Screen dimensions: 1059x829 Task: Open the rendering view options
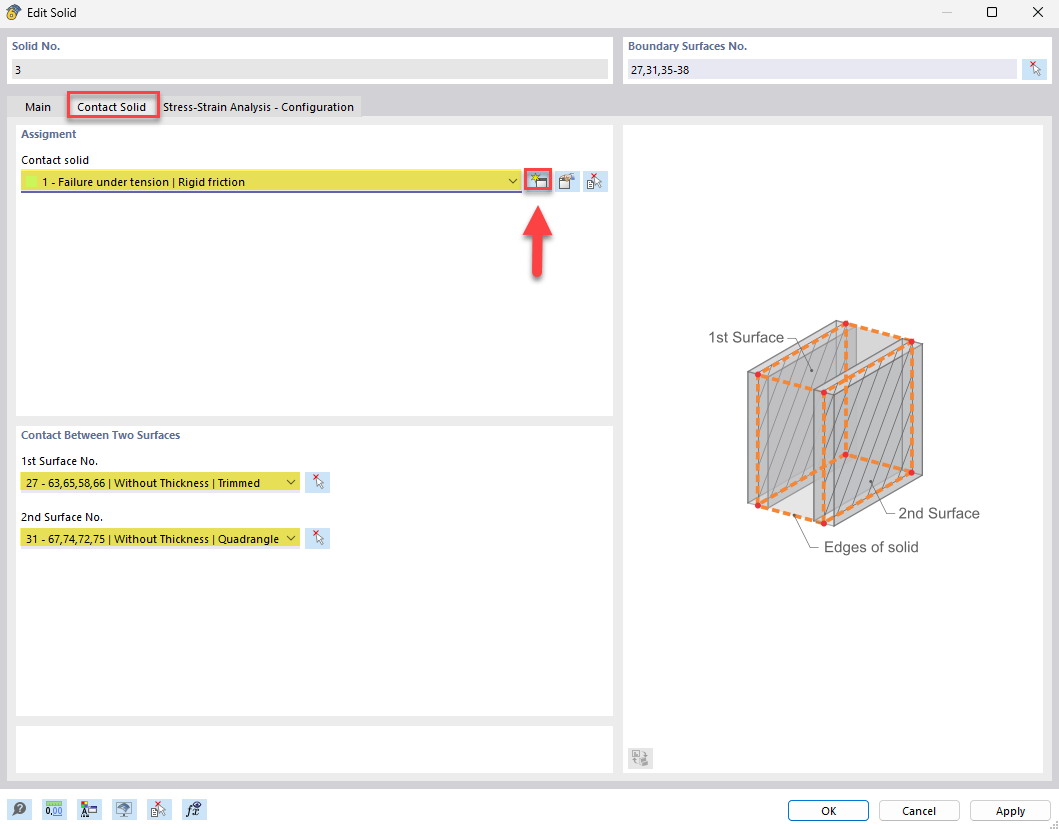(124, 809)
